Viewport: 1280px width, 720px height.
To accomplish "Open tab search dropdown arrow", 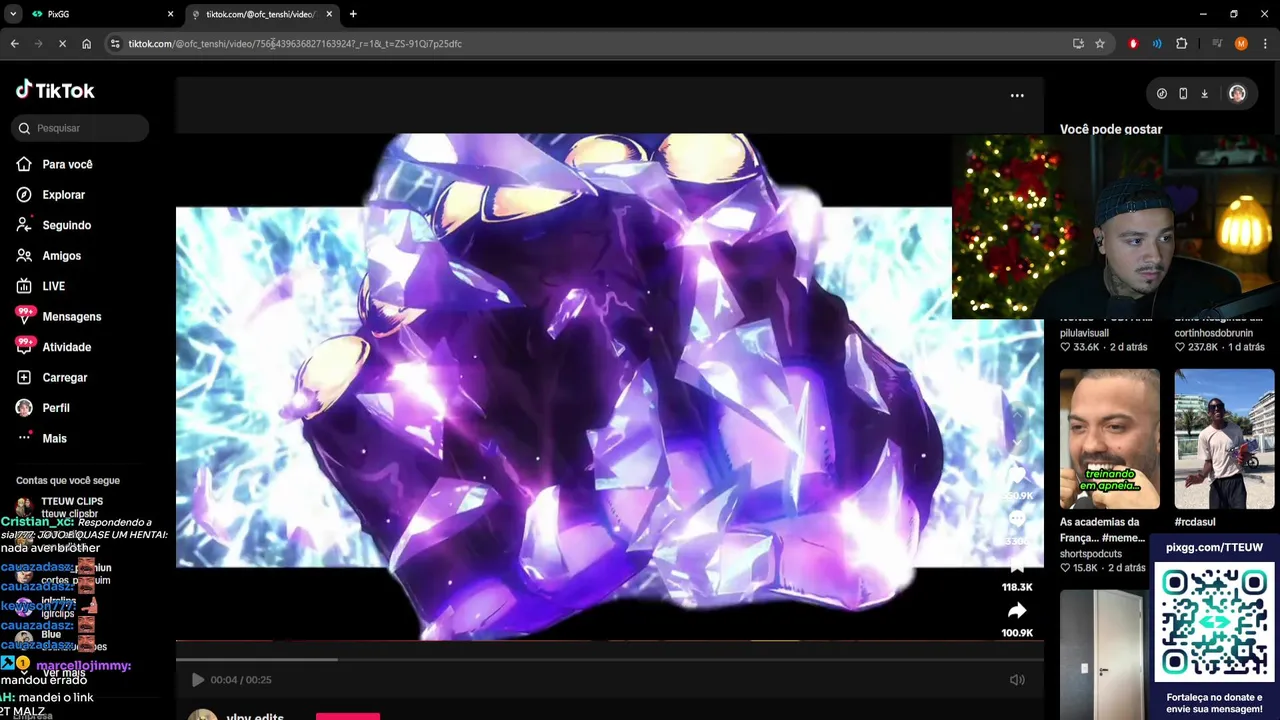I will pyautogui.click(x=13, y=14).
